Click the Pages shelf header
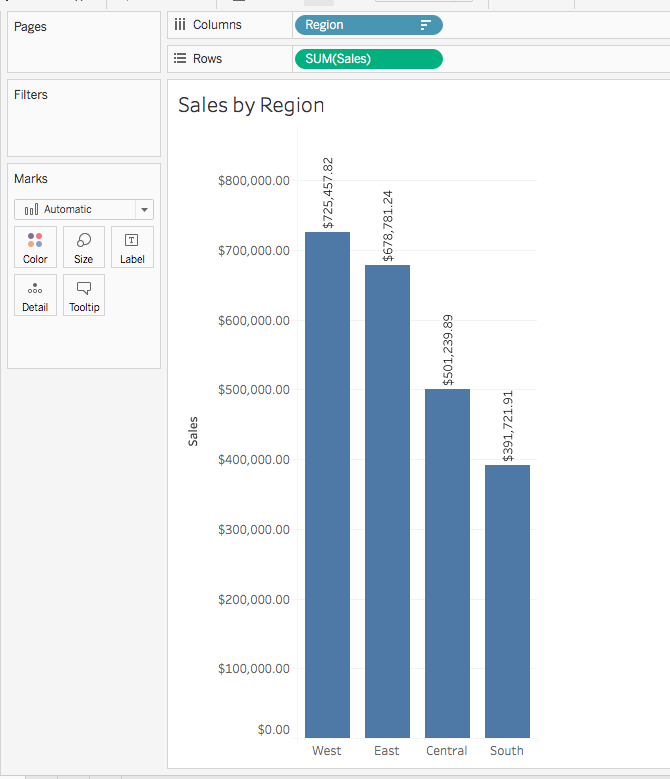The image size is (670, 779). [x=30, y=27]
